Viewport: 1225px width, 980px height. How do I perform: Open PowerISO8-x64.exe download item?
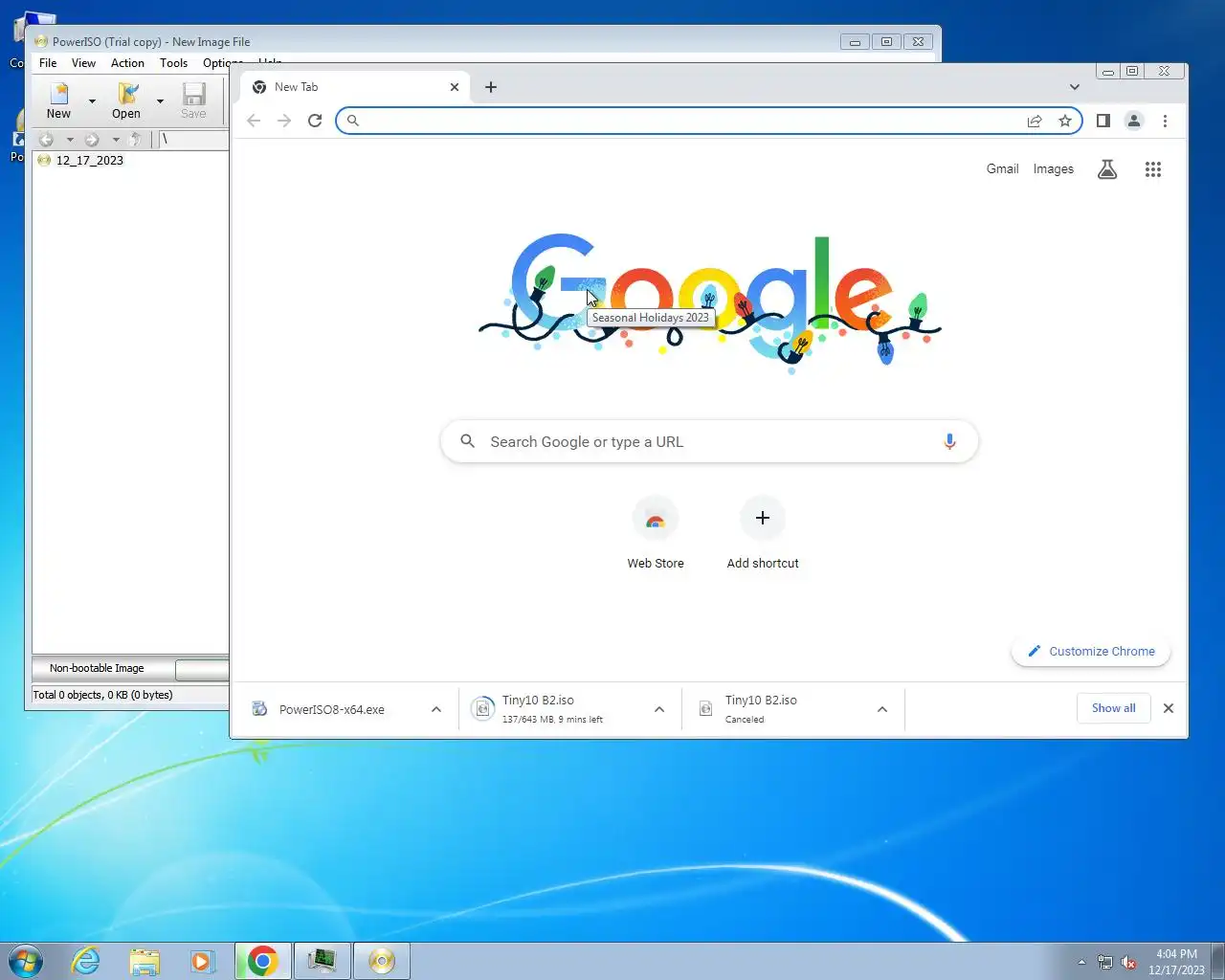pos(330,709)
